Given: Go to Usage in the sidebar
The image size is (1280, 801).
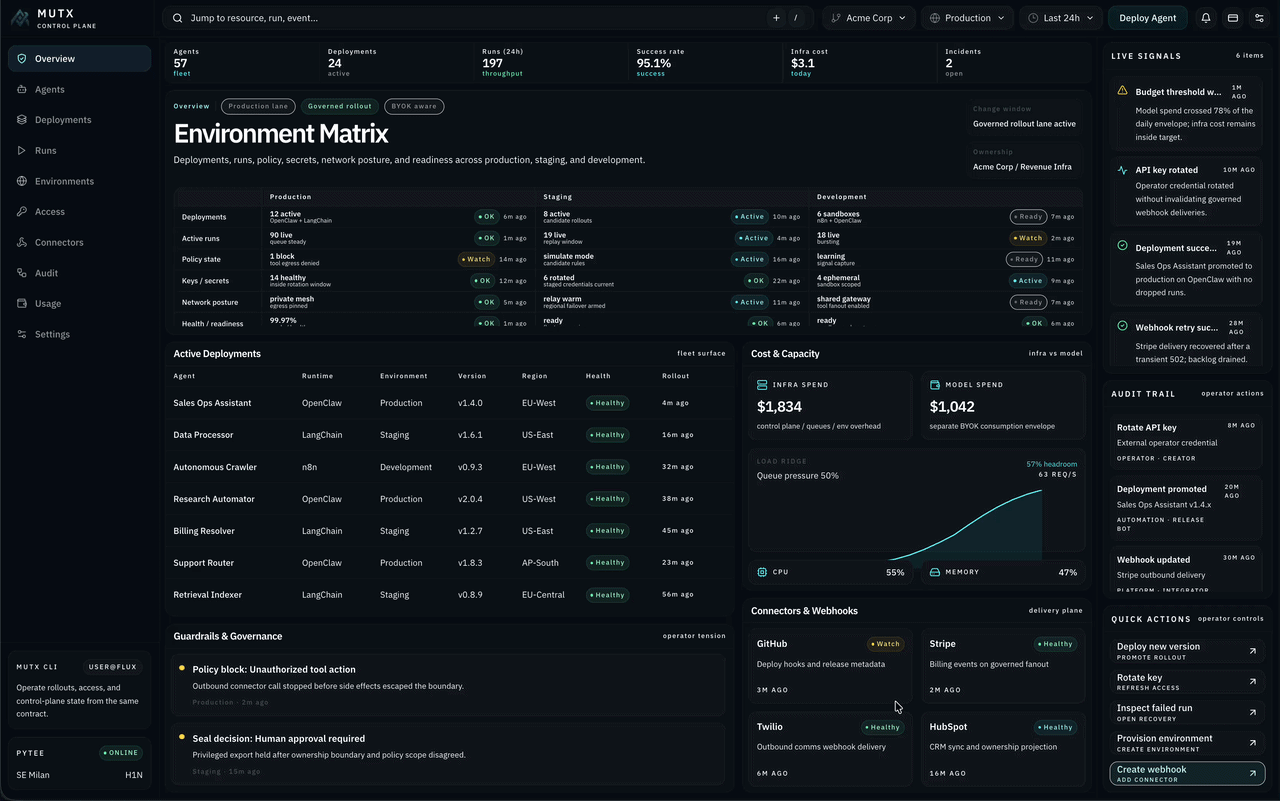Looking at the screenshot, I should click(80, 303).
